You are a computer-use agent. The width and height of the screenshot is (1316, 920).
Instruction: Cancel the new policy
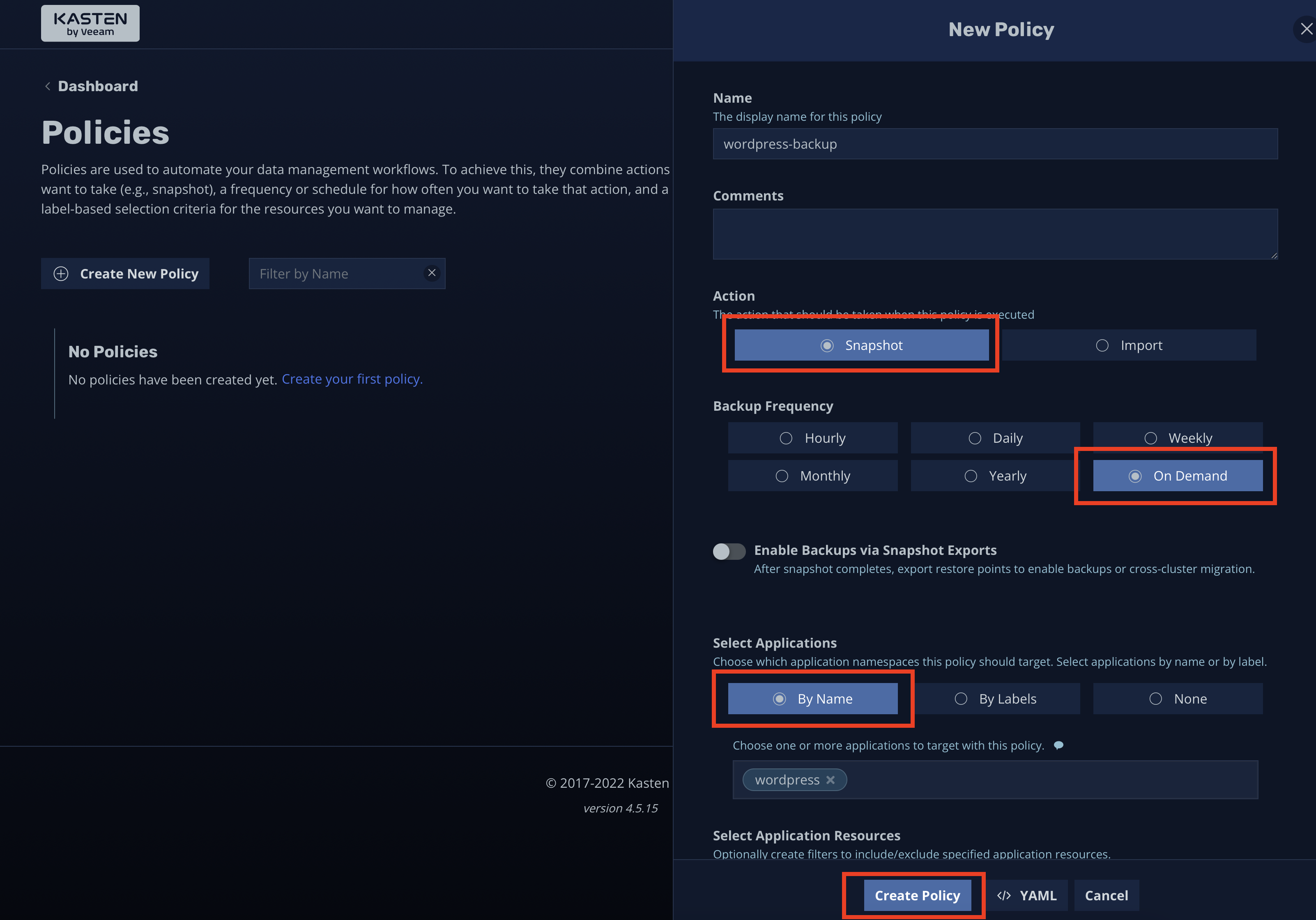coord(1106,895)
